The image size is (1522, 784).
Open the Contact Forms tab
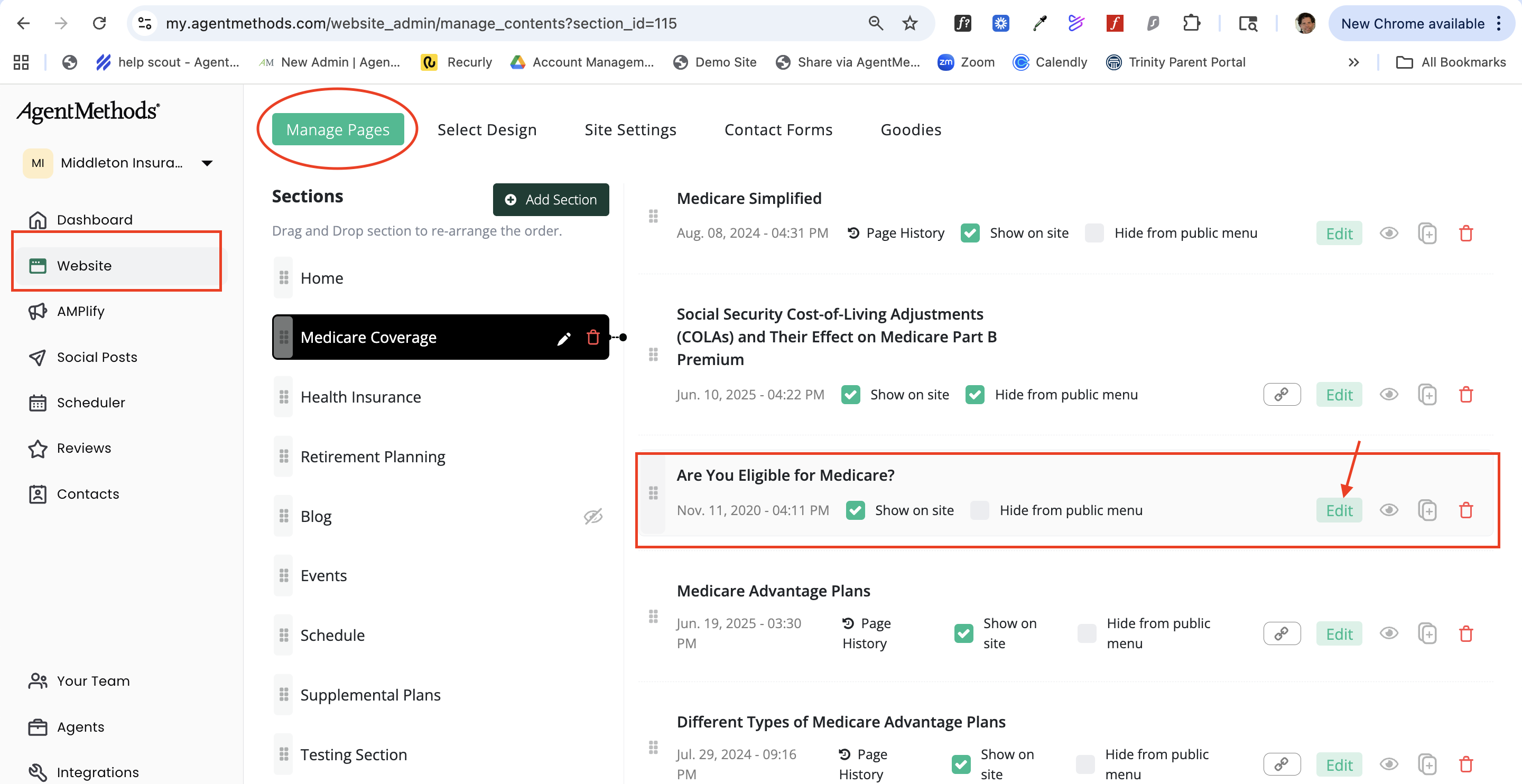pyautogui.click(x=778, y=130)
